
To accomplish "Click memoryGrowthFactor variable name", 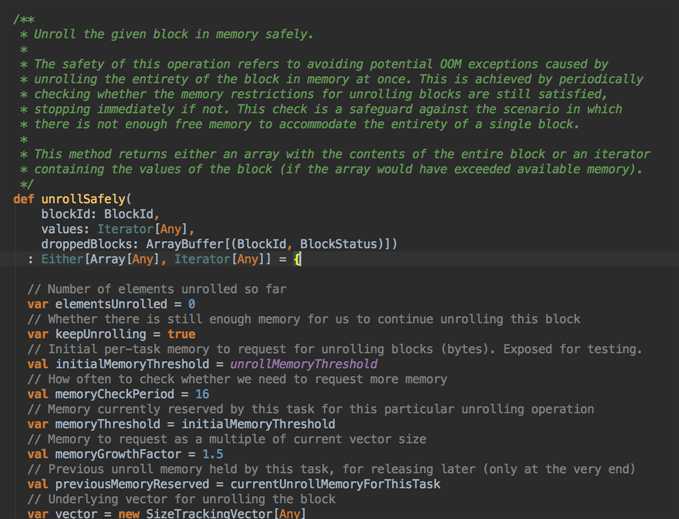I will point(118,454).
